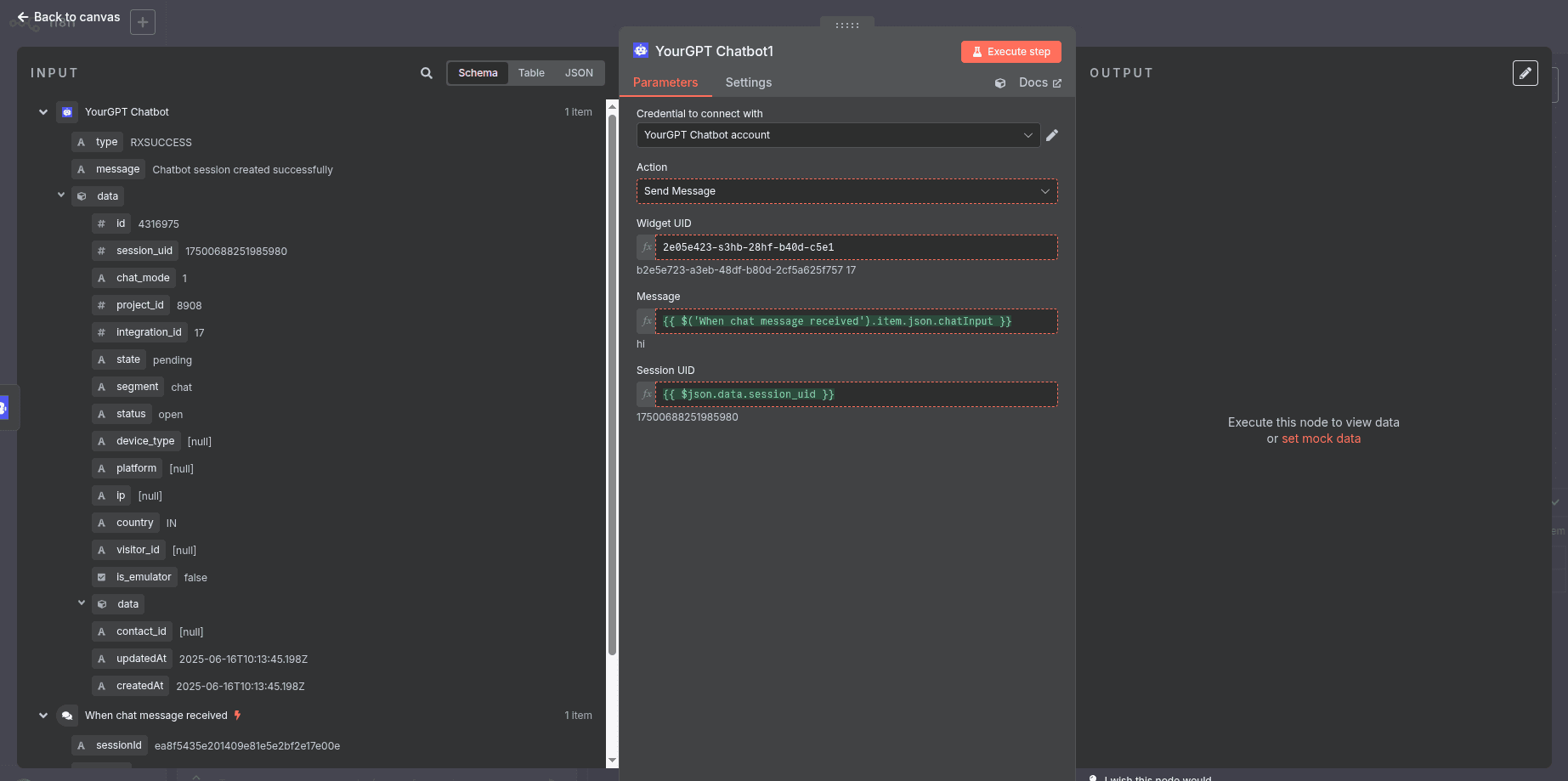Switch input view to JSON
Screen dimensions: 1568x781
(579, 73)
